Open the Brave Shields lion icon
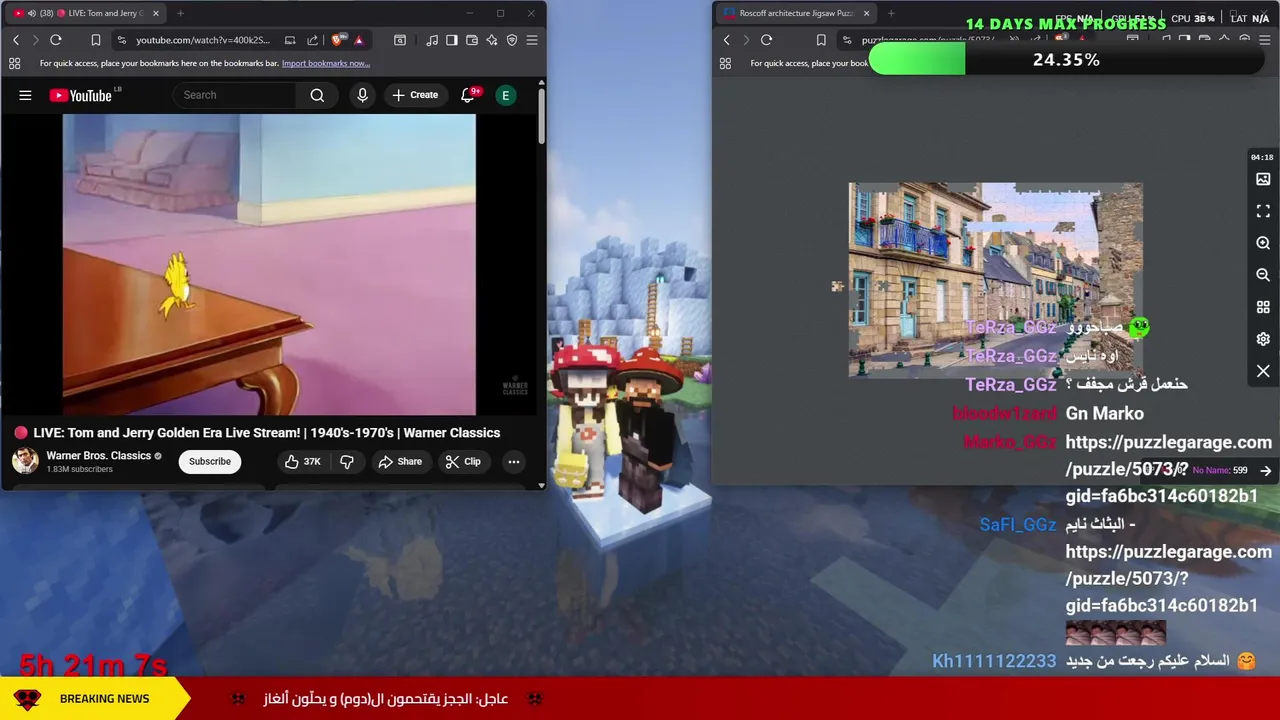 [337, 40]
